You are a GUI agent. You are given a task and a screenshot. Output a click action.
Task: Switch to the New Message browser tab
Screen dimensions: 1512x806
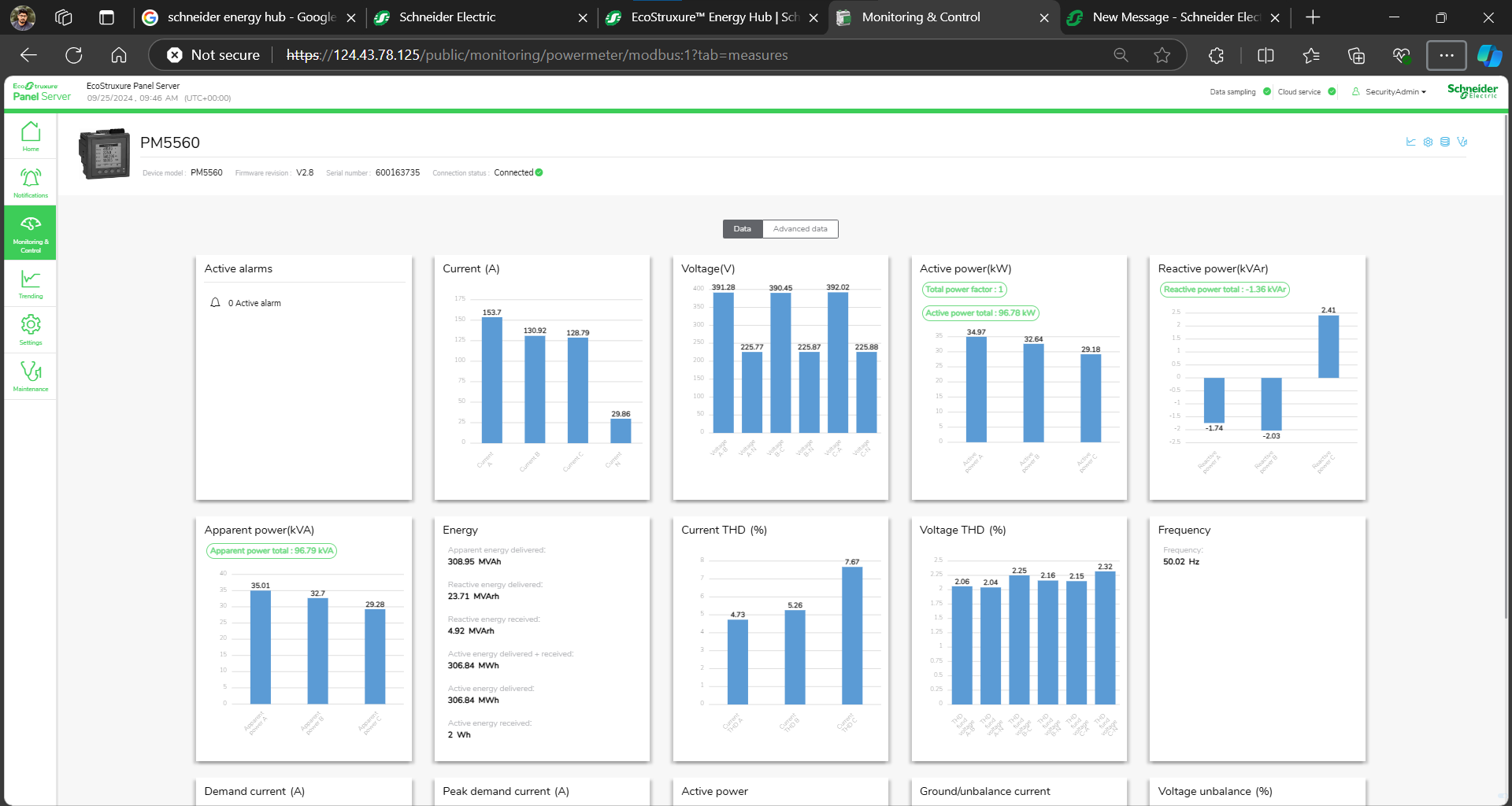(1175, 17)
